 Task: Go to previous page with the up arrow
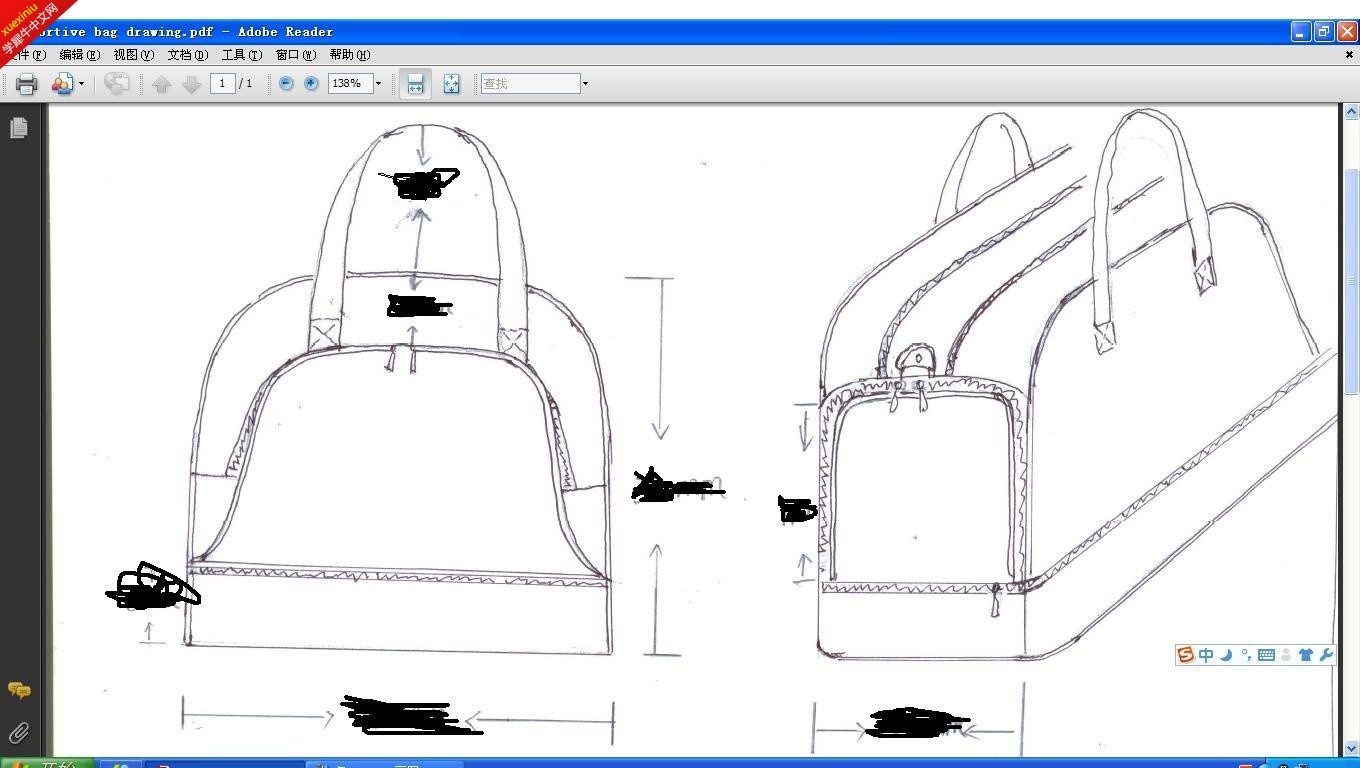[x=161, y=84]
